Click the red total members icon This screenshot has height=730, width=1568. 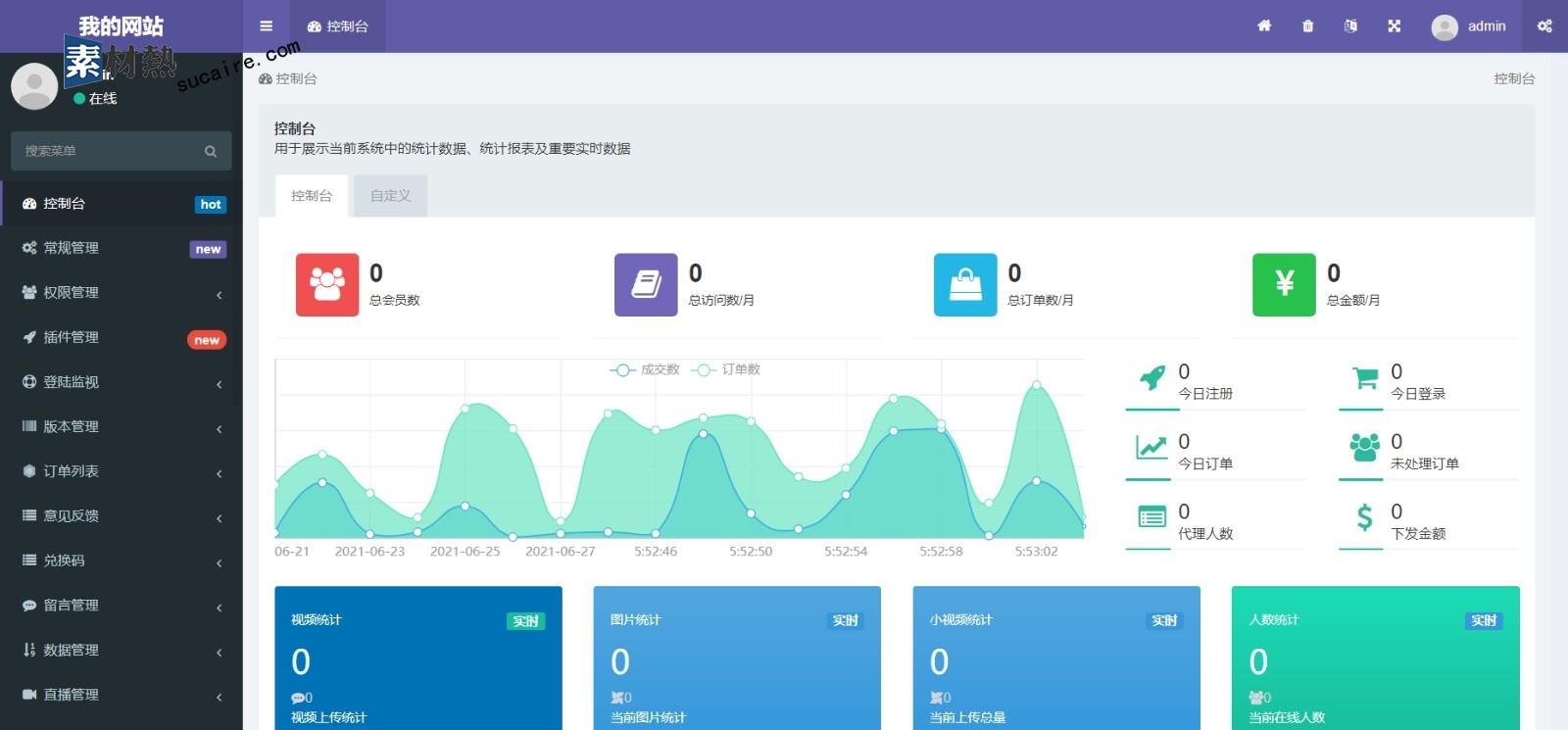point(327,285)
